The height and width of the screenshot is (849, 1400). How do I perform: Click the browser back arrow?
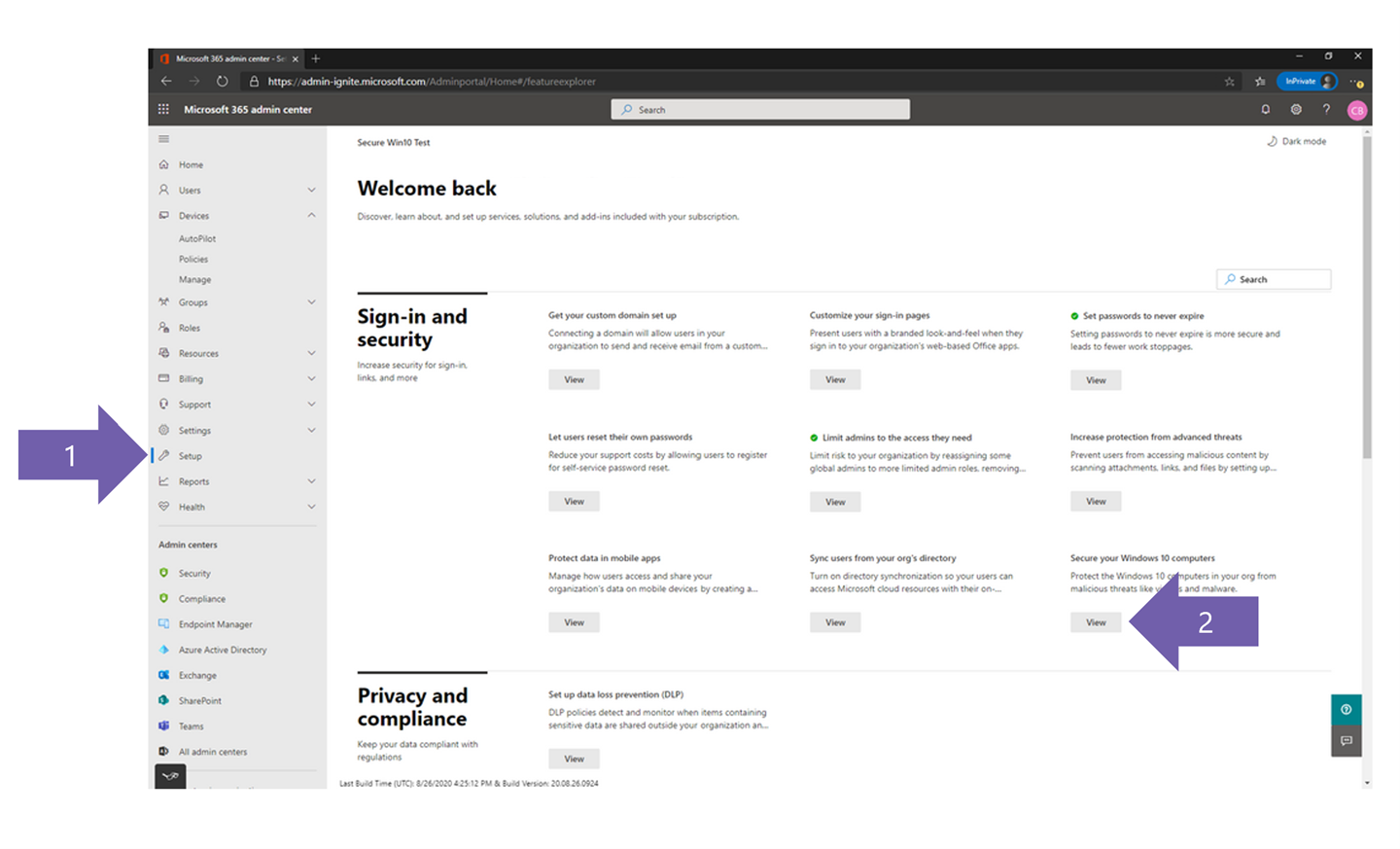166,82
